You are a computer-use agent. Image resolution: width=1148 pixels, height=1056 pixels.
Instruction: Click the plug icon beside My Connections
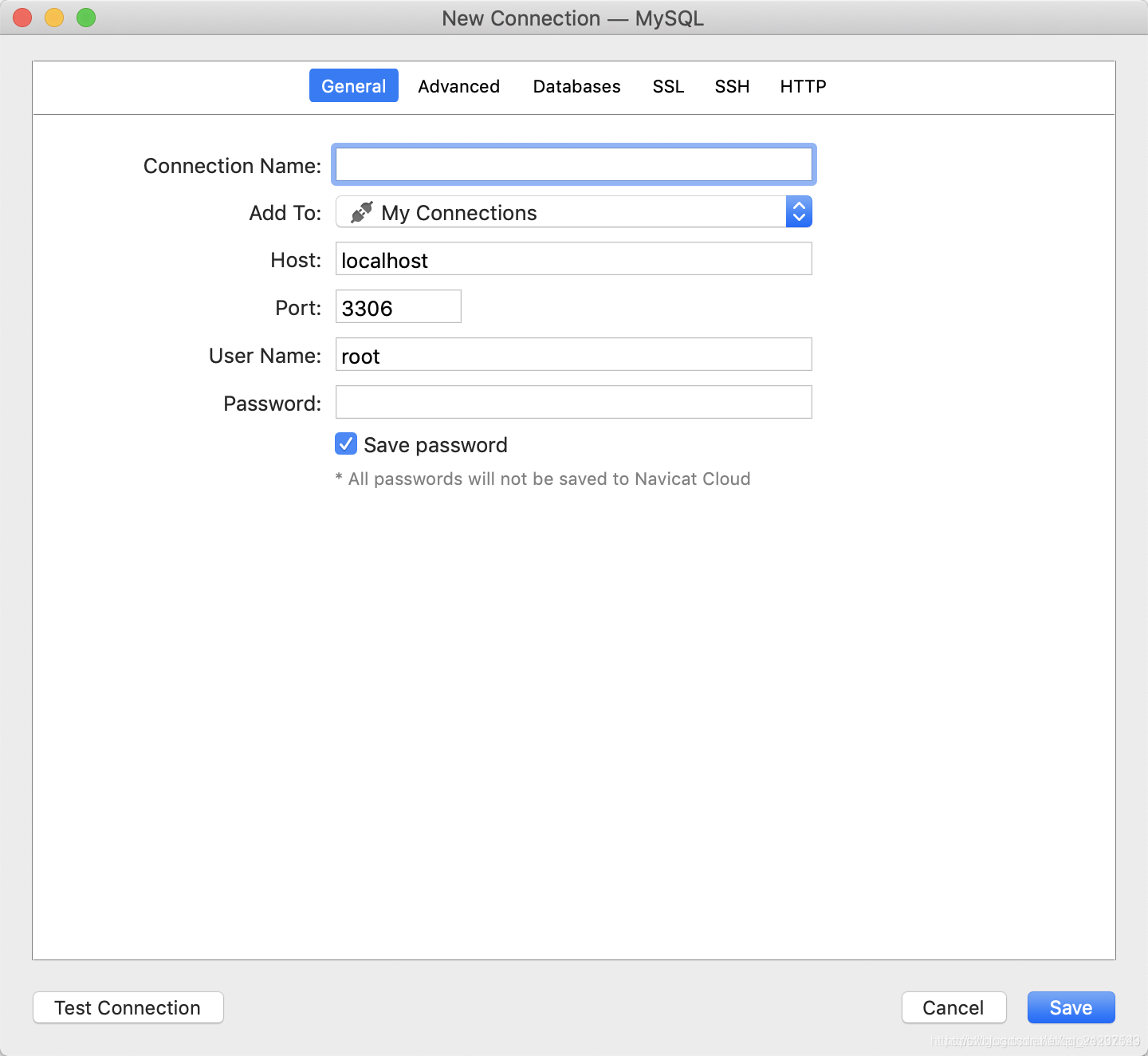[362, 212]
